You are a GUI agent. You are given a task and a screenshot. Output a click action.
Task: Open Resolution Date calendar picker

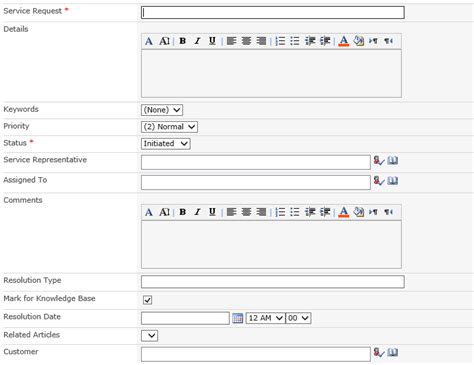click(x=238, y=318)
